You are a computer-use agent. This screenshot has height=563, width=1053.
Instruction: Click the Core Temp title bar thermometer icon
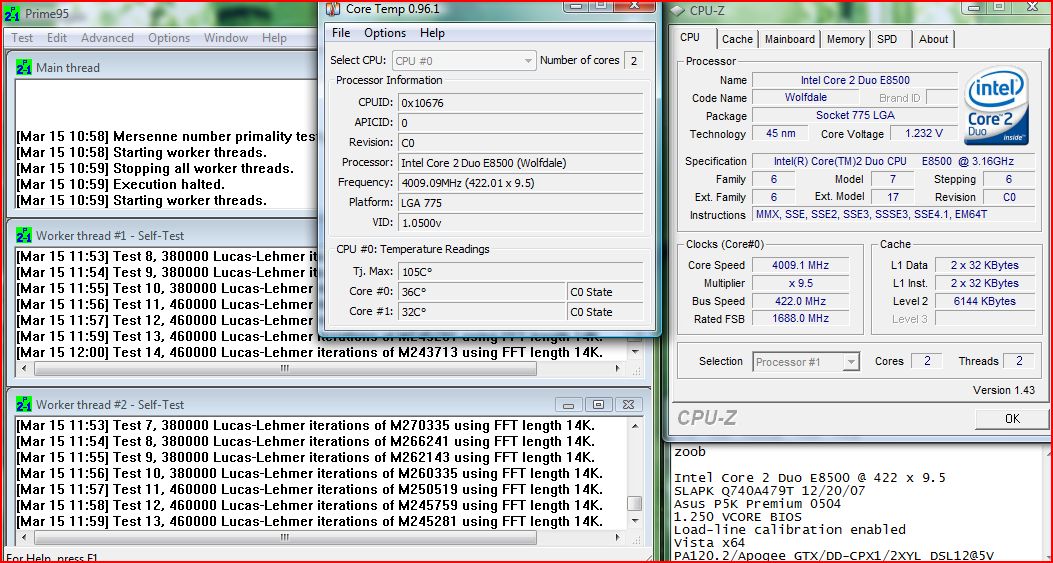pyautogui.click(x=332, y=9)
